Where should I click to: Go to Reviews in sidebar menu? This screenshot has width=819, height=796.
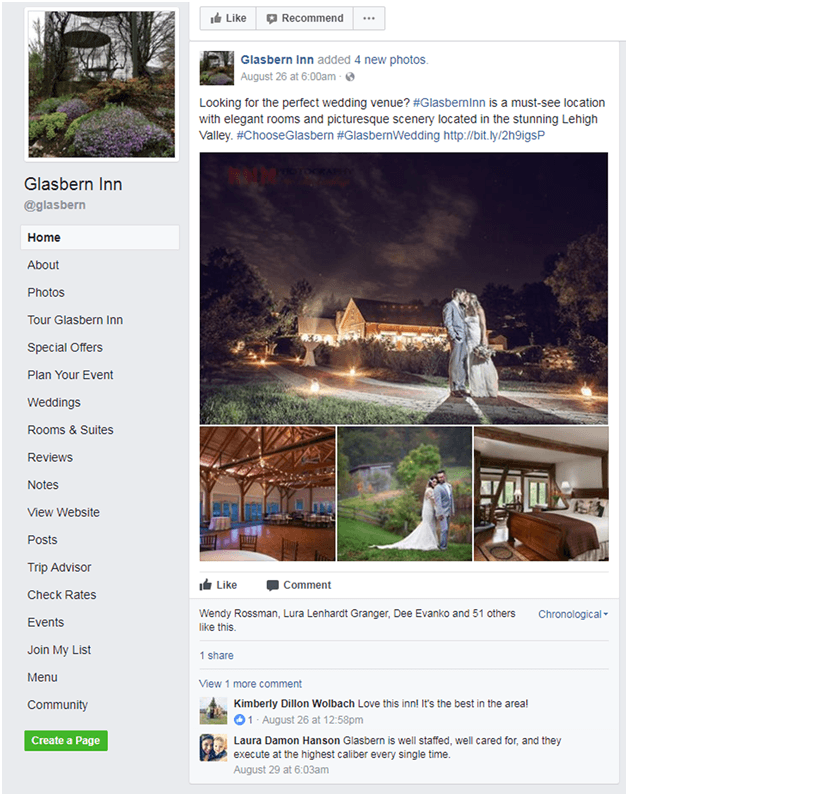pos(50,457)
